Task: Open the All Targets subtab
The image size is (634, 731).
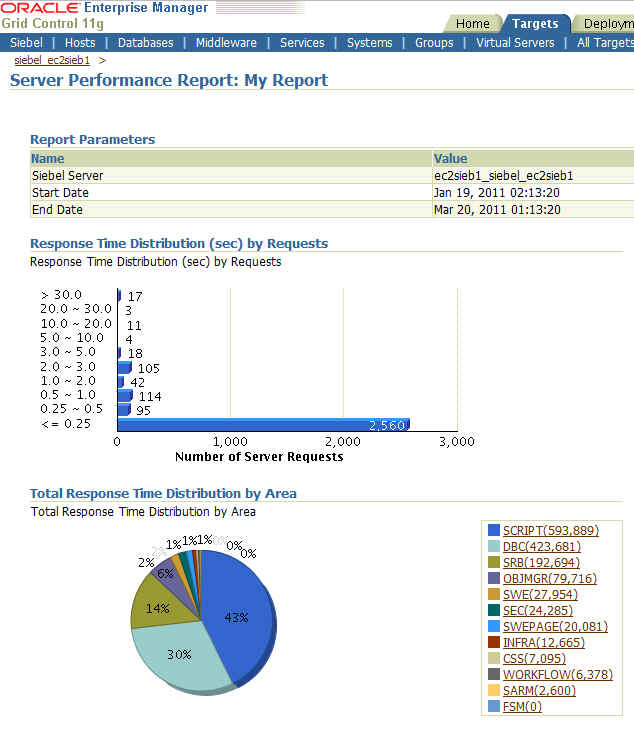Action: pos(605,43)
